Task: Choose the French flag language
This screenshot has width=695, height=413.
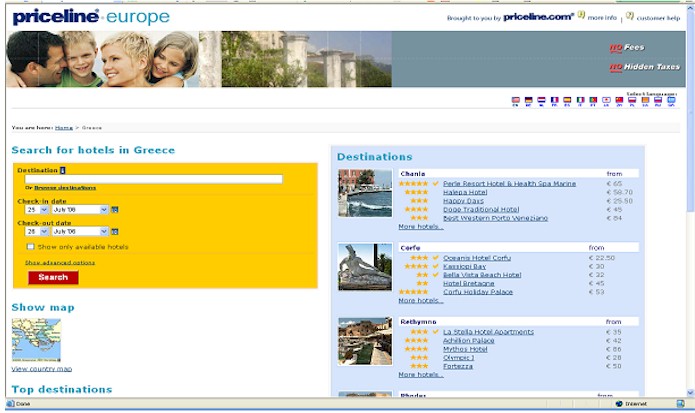Action: pyautogui.click(x=554, y=101)
